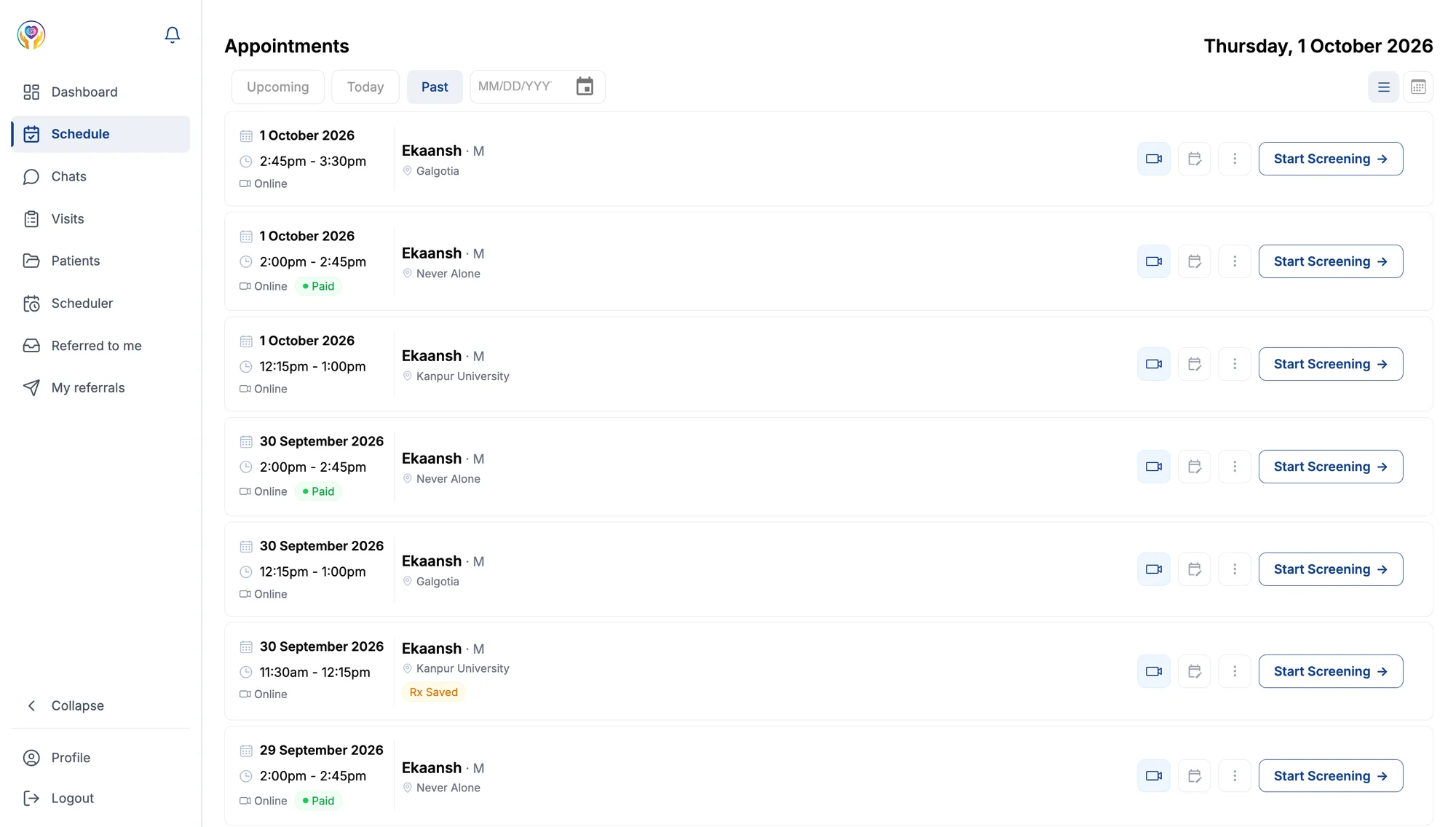
Task: Open more options for 30 September 2:00pm appointment
Action: point(1235,467)
